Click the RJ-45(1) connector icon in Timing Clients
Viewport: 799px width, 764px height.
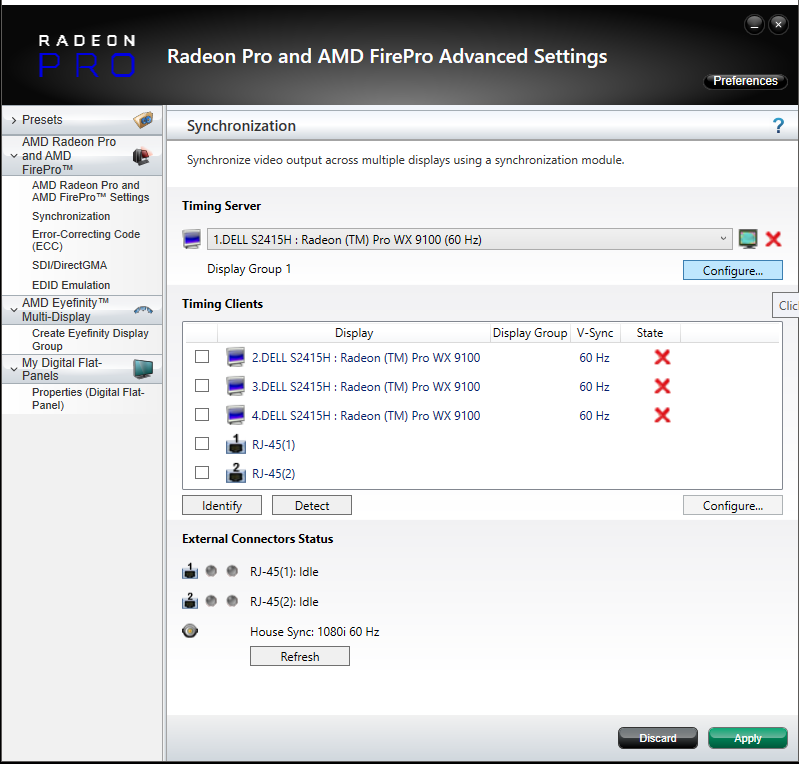(x=235, y=444)
